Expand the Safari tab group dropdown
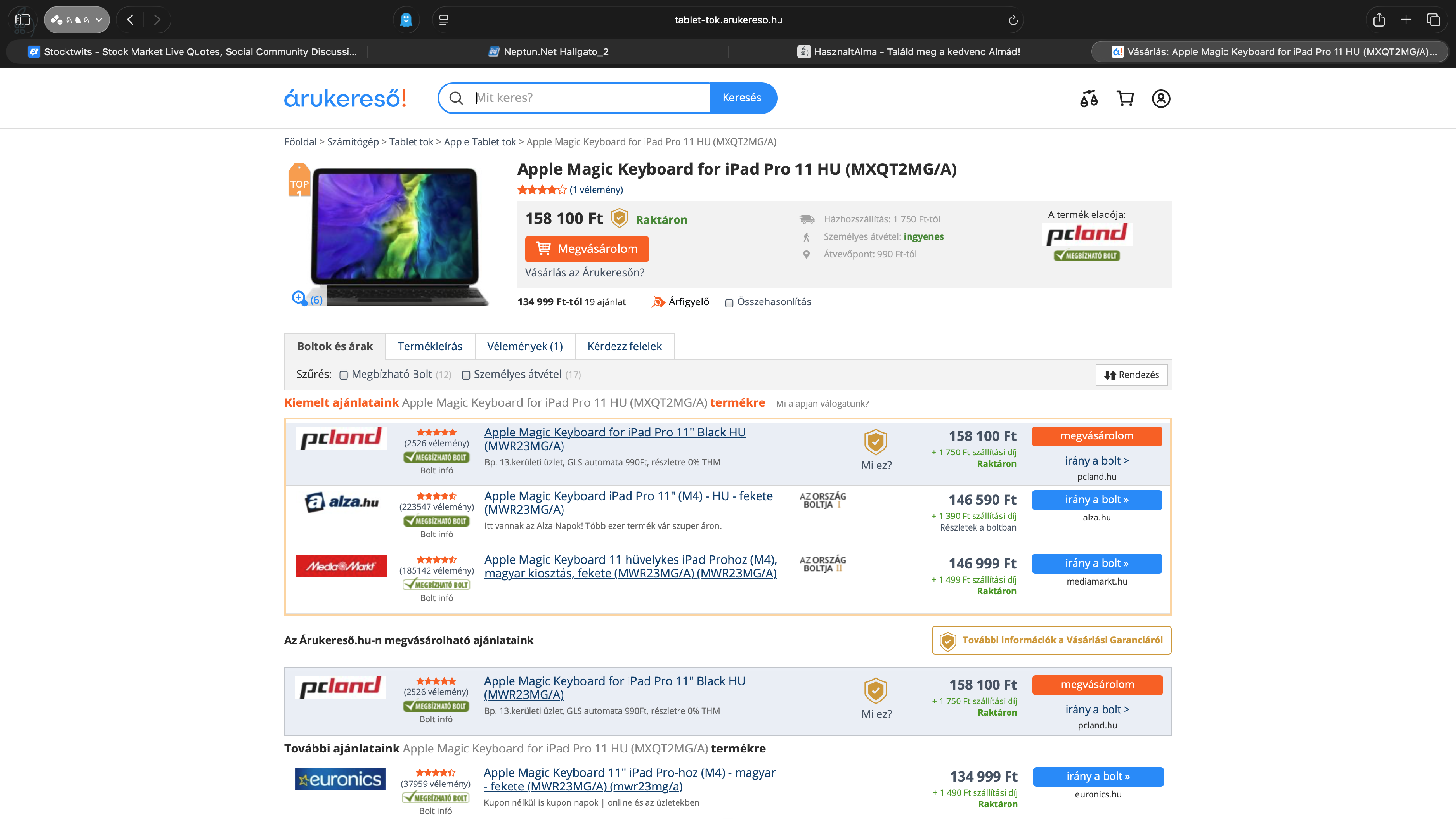1456x819 pixels. point(77,20)
